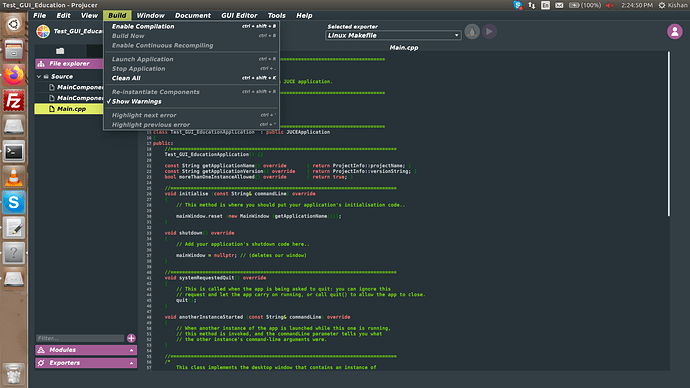Expand the Exporters panel
The image size is (690, 388).
86,363
